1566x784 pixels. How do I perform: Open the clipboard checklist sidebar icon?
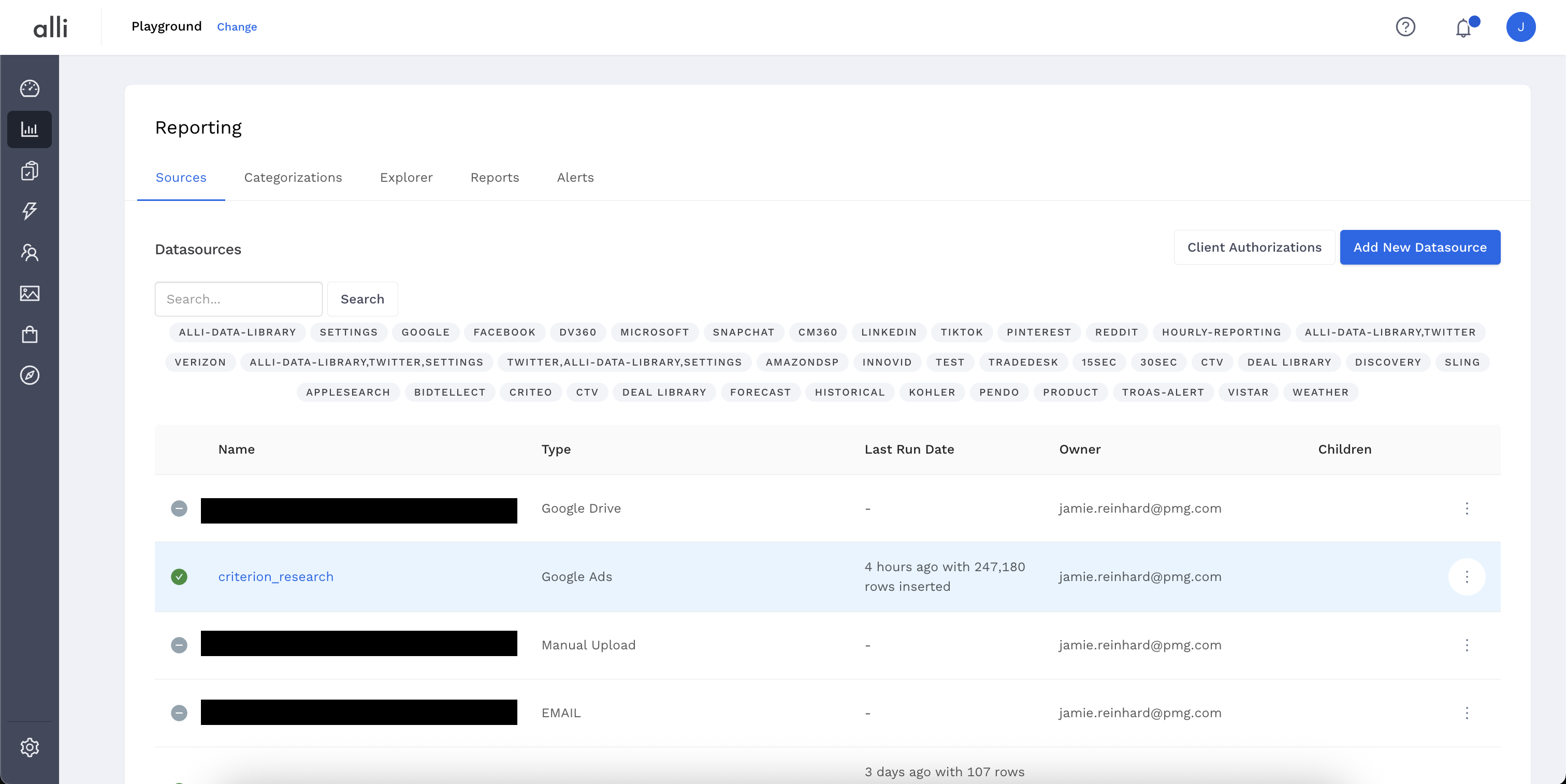pyautogui.click(x=29, y=171)
